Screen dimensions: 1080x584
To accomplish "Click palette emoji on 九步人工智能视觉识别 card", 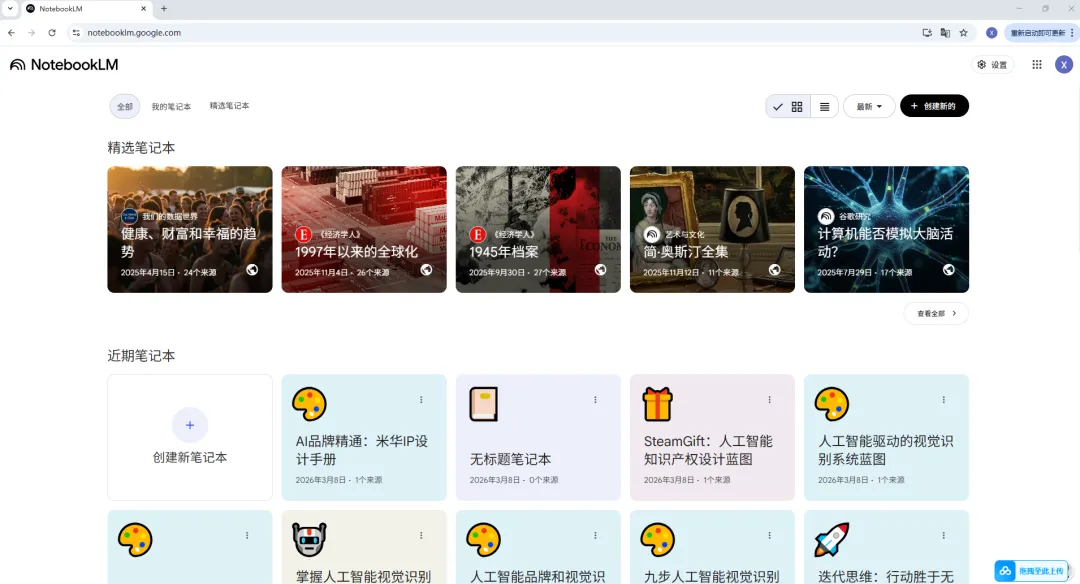I will coord(658,539).
